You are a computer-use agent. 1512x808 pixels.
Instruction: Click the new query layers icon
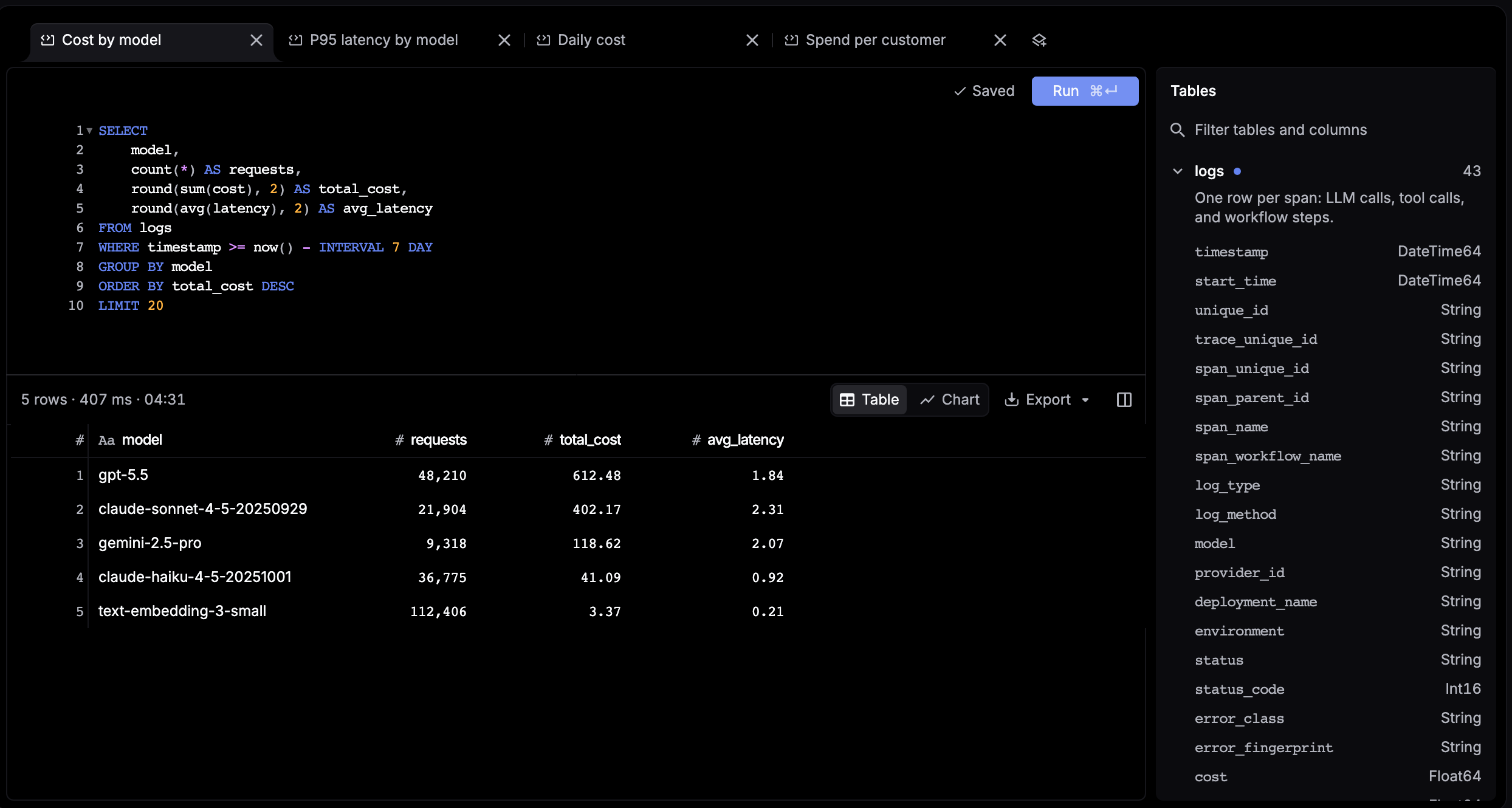1039,40
